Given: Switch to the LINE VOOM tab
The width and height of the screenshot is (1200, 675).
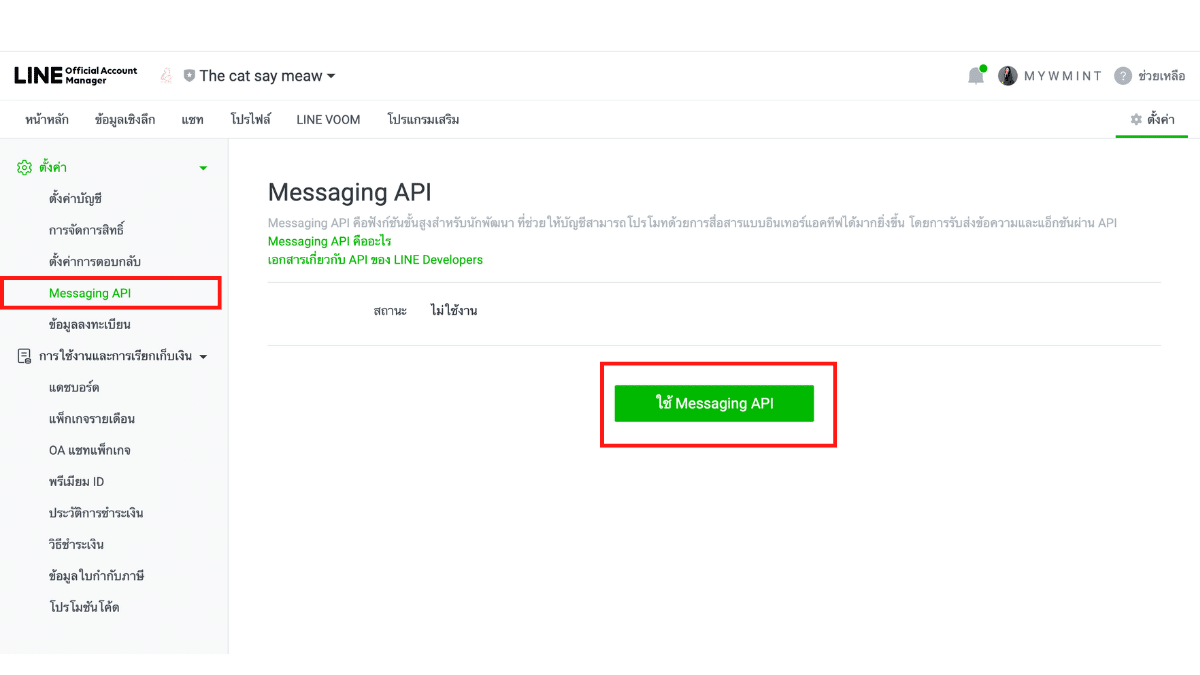Looking at the screenshot, I should pos(329,119).
